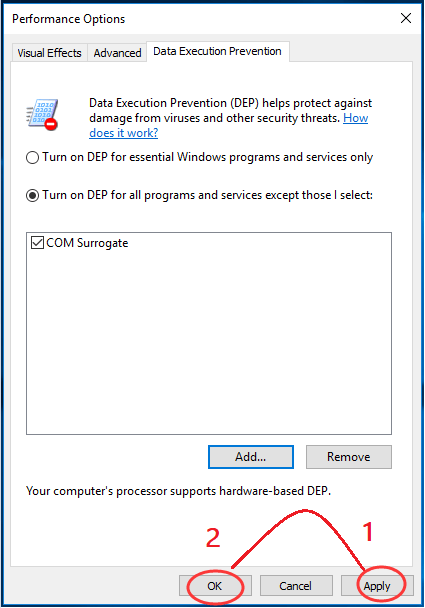Screen dimensions: 425x608
Task: Click the Remove button
Action: click(x=349, y=457)
